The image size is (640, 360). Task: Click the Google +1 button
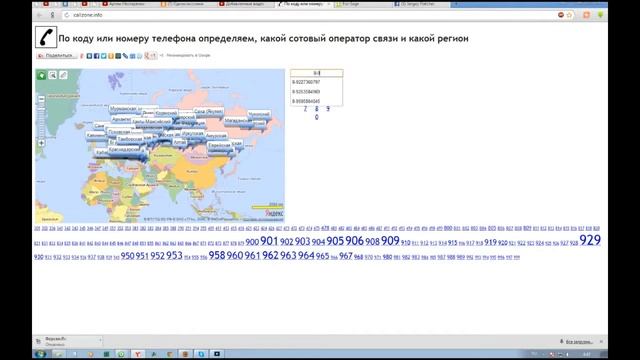click(x=151, y=56)
